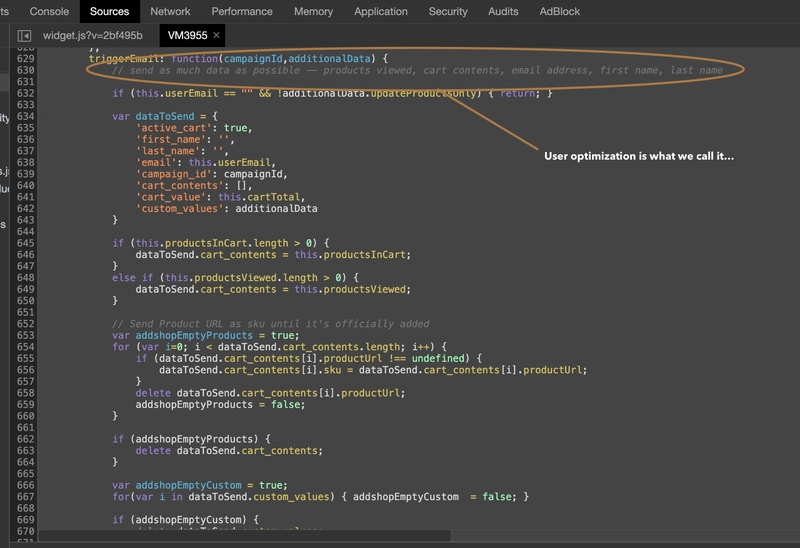The width and height of the screenshot is (800, 548).
Task: Open the Memory tab
Action: point(313,11)
